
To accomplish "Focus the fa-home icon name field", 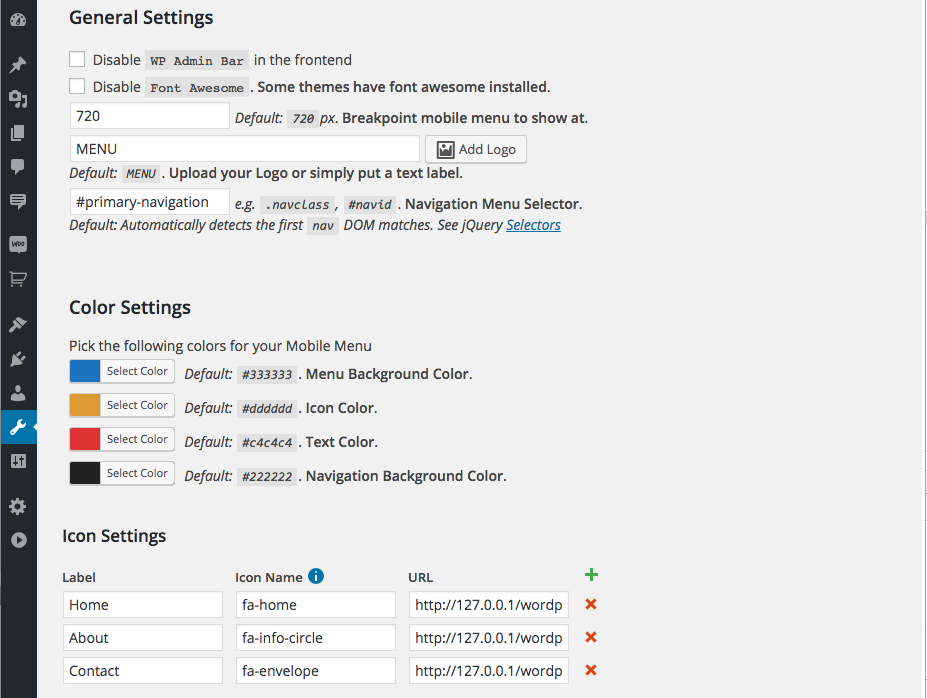I will click(316, 605).
